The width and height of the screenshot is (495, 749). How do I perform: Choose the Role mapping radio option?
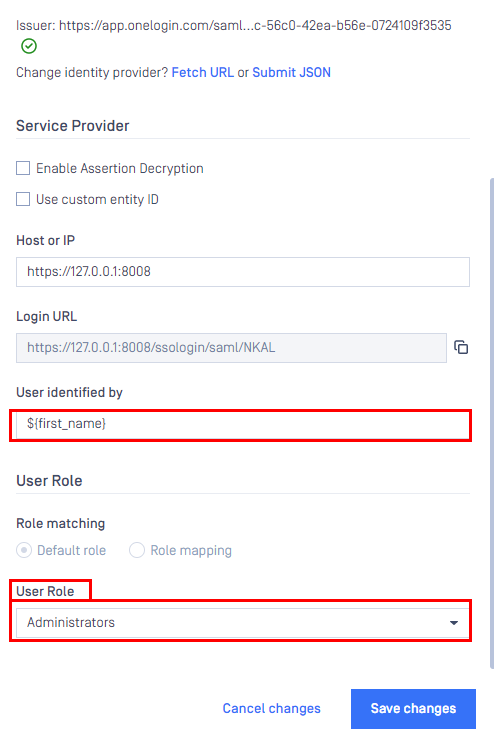(137, 550)
